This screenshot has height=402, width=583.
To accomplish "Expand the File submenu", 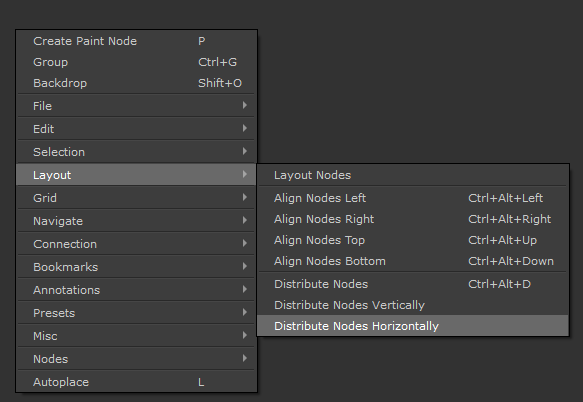I will 136,106.
